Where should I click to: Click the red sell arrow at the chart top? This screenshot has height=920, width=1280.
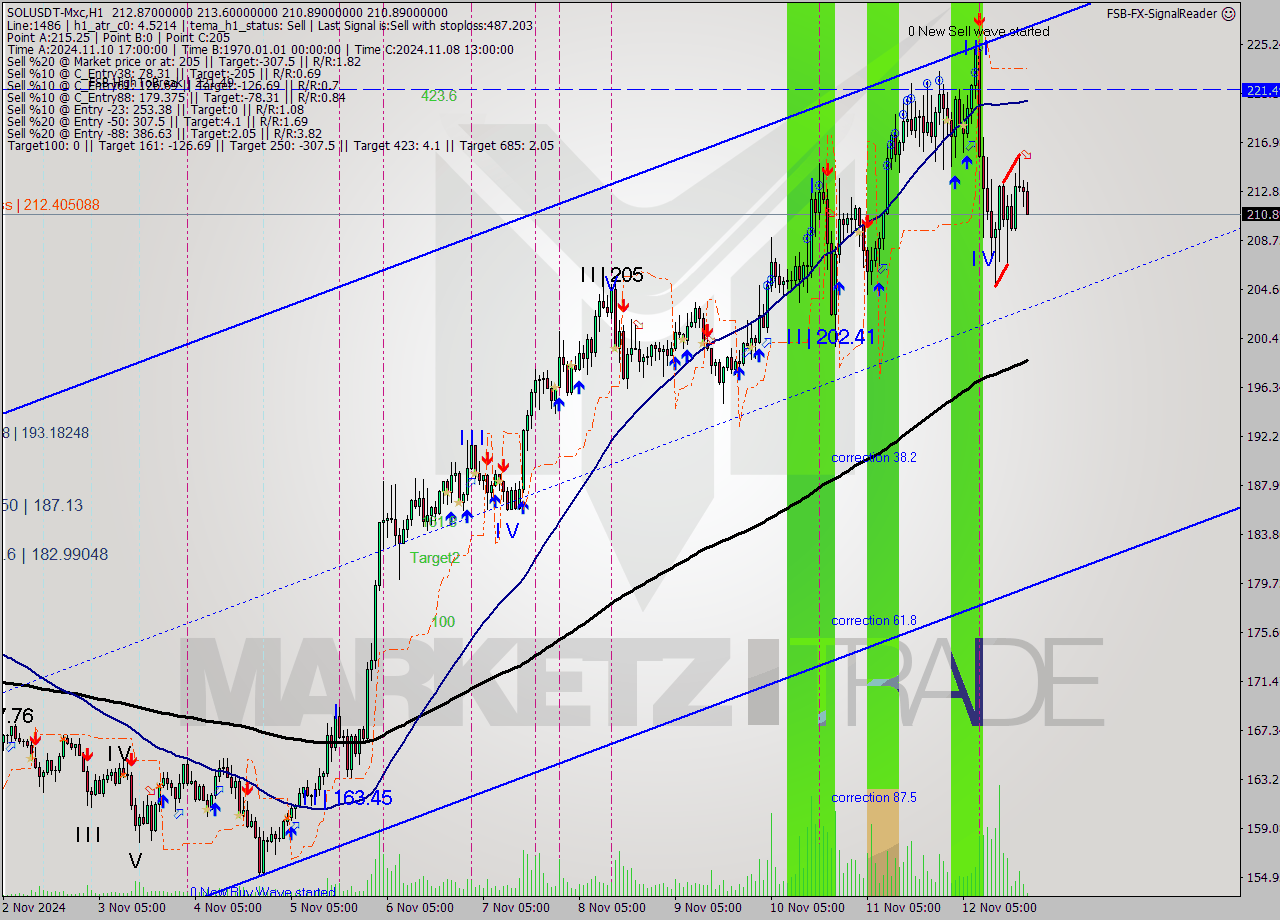coord(979,18)
